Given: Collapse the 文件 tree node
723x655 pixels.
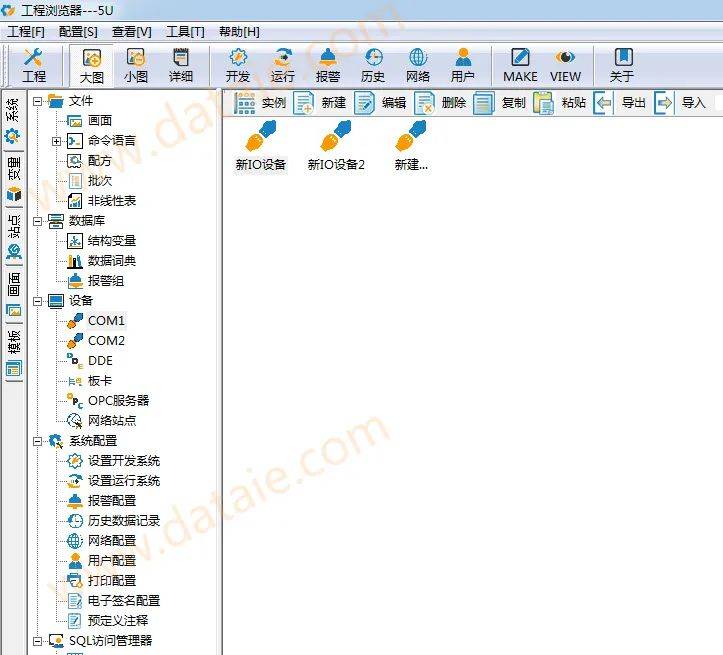Looking at the screenshot, I should pyautogui.click(x=37, y=101).
